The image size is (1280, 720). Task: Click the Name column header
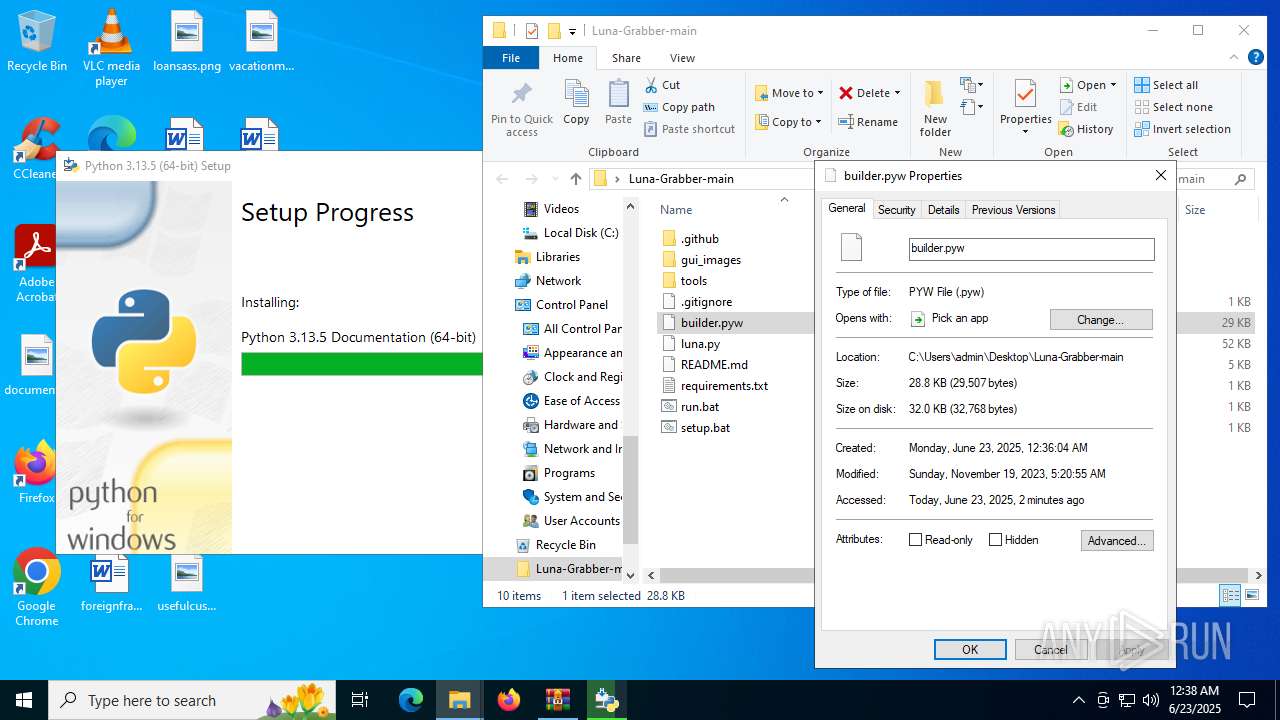pyautogui.click(x=676, y=210)
